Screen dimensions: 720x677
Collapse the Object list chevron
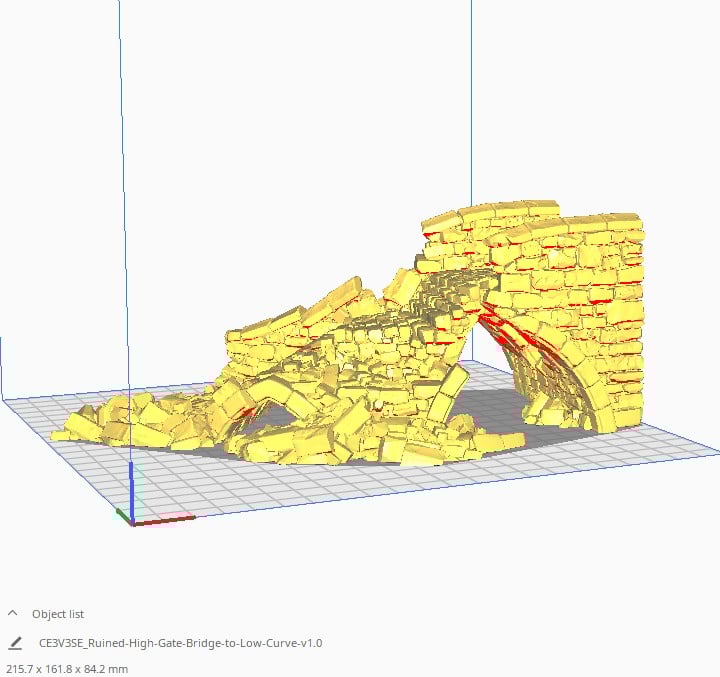pyautogui.click(x=13, y=614)
